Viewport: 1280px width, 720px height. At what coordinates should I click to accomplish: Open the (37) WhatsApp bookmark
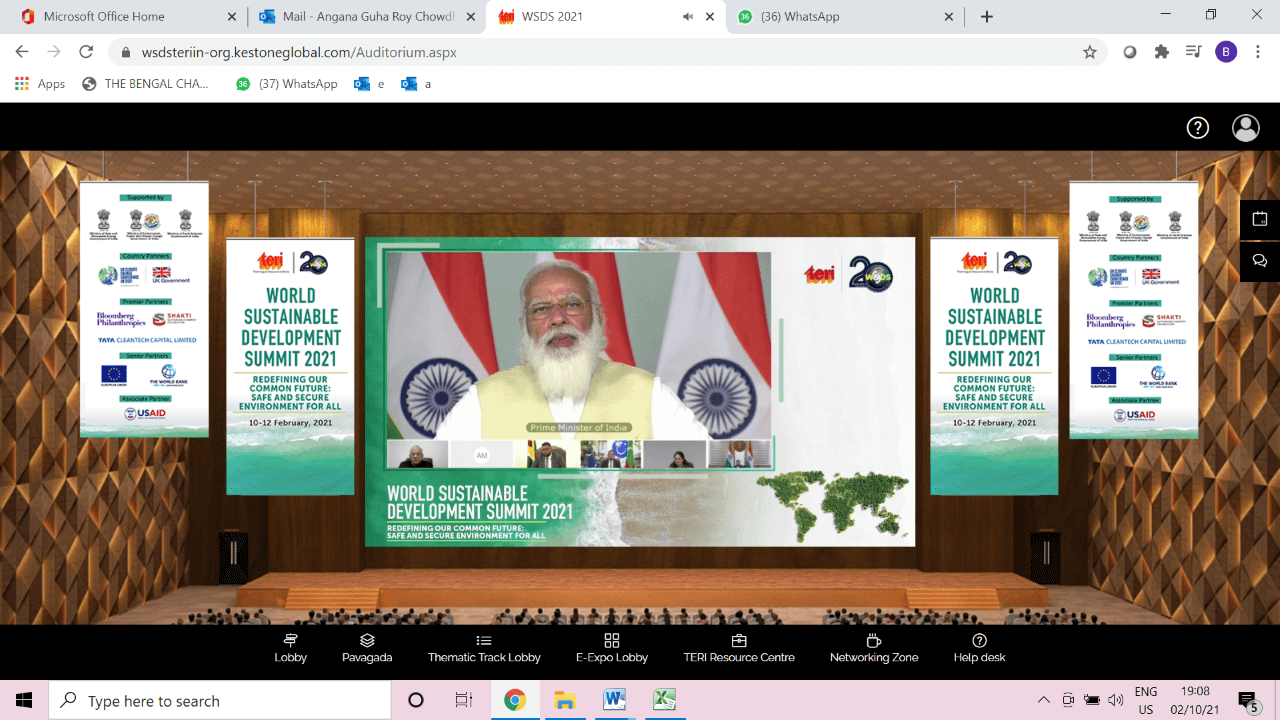287,84
